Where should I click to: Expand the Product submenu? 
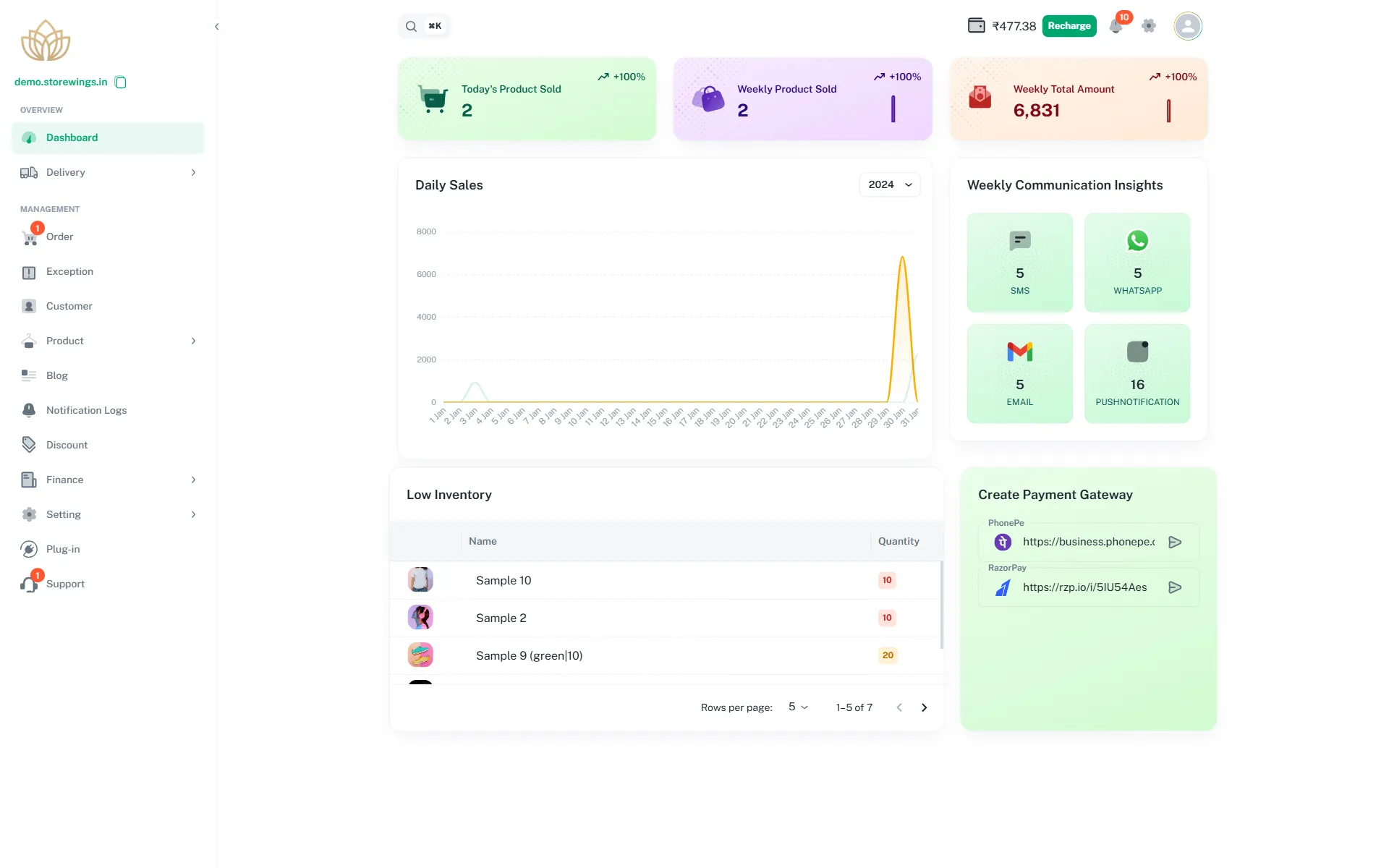tap(108, 341)
